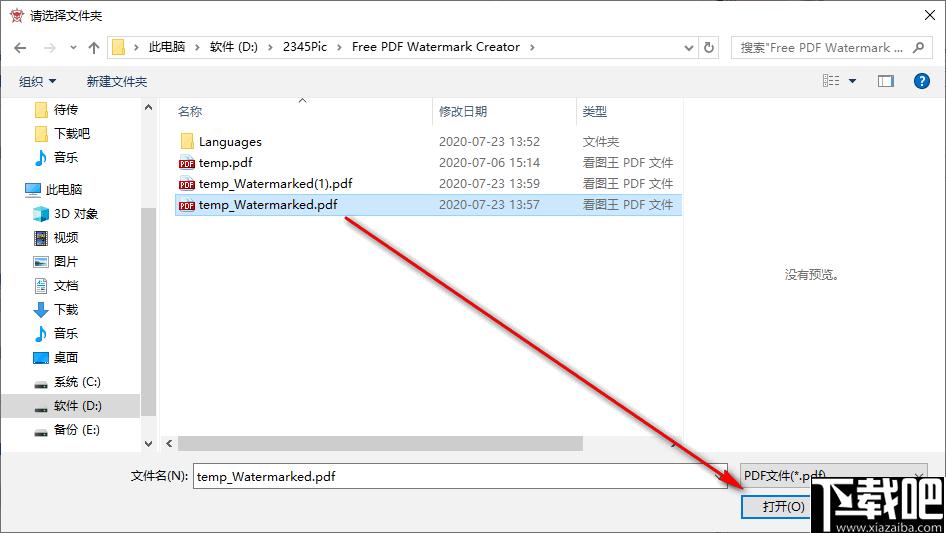Select temp_Watermarked(1).pdf file
This screenshot has width=946, height=533.
[275, 184]
